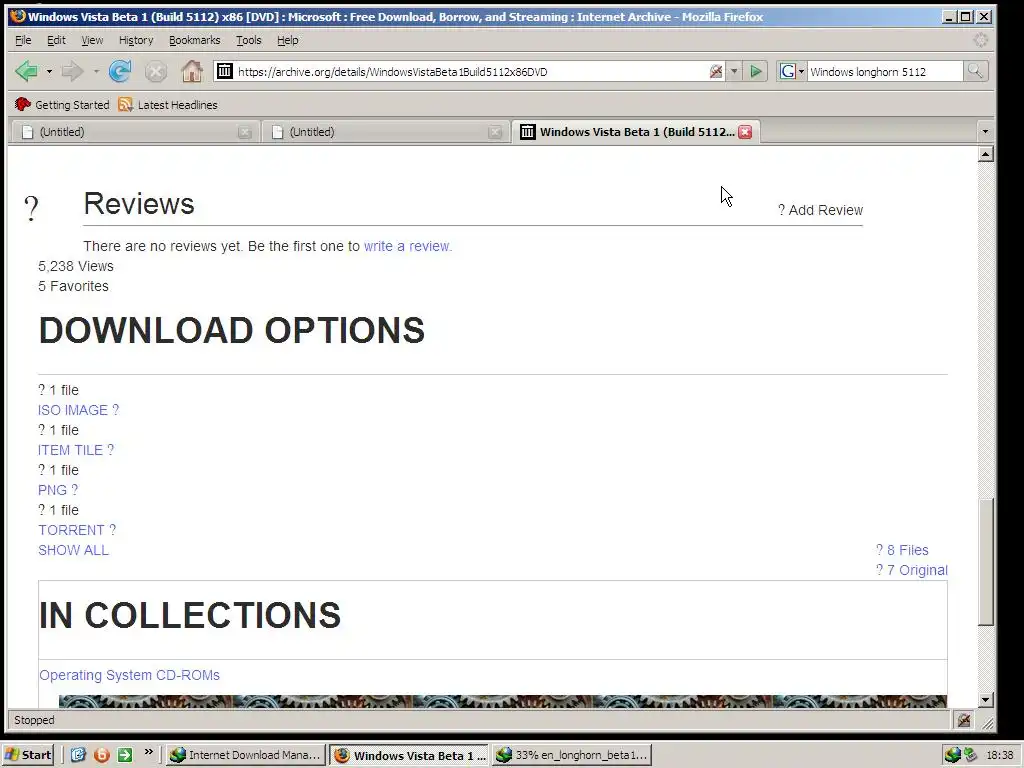This screenshot has height=768, width=1024.
Task: Click SHOW ALL download options
Action: click(x=73, y=550)
